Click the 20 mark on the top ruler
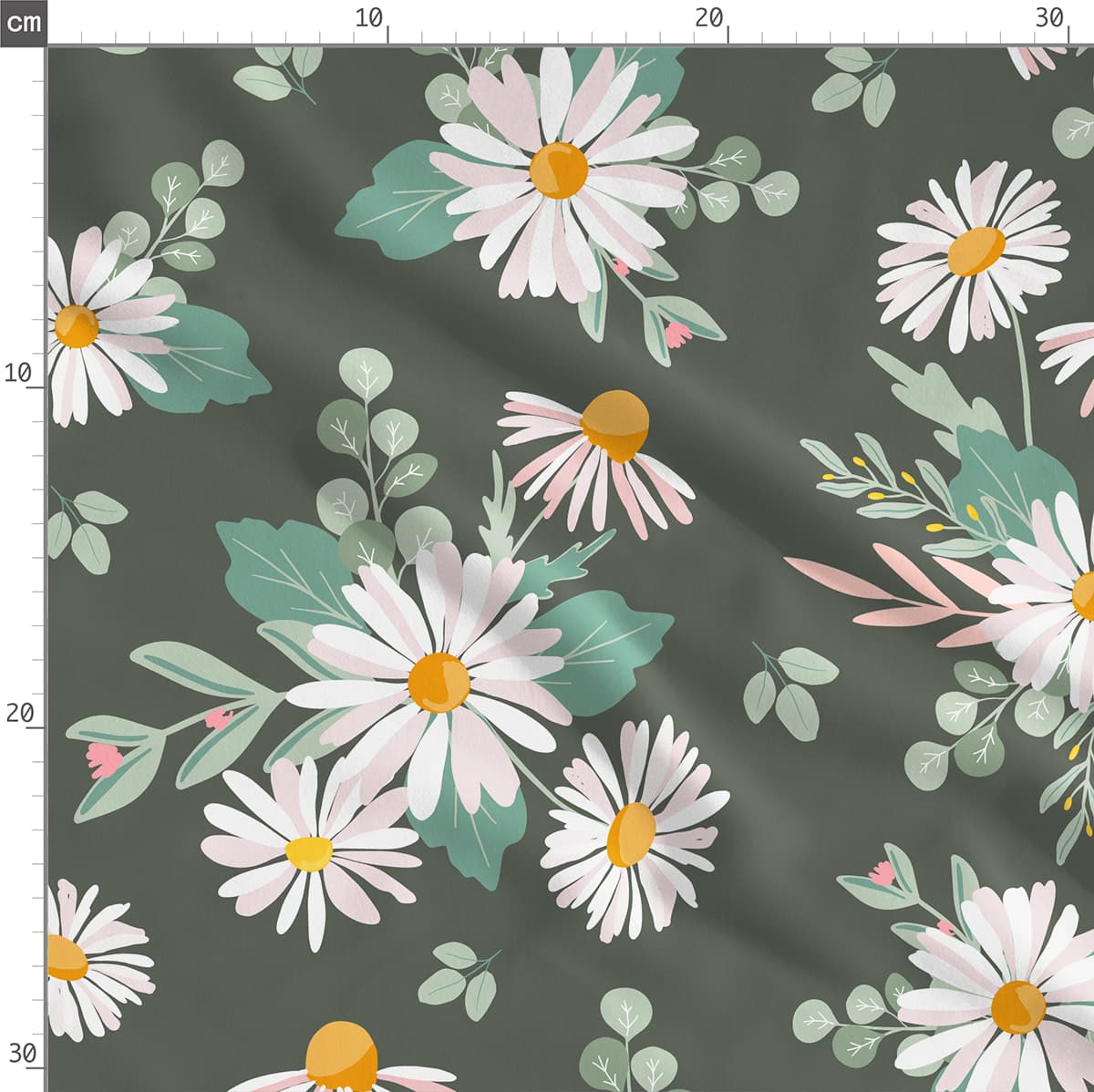Viewport: 1094px width, 1092px height. point(709,18)
